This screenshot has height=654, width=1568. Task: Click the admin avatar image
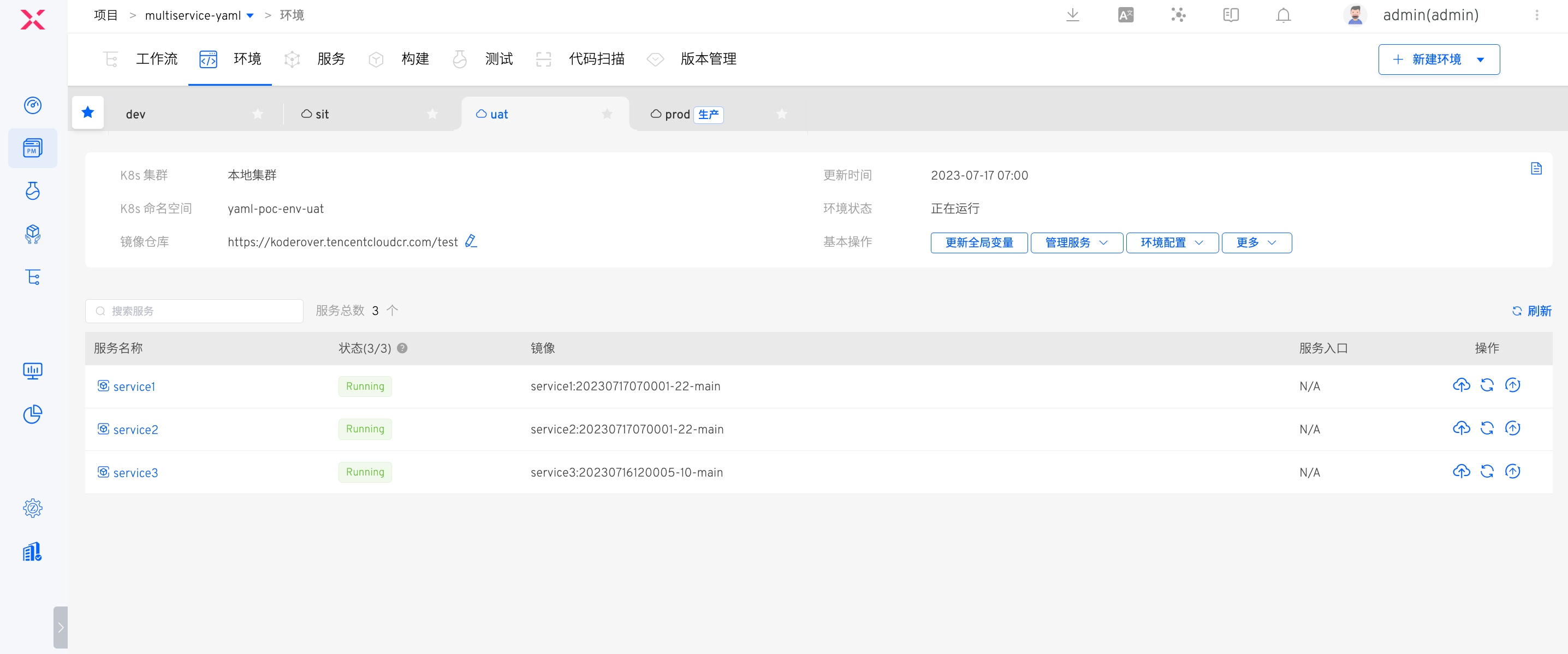pyautogui.click(x=1355, y=15)
